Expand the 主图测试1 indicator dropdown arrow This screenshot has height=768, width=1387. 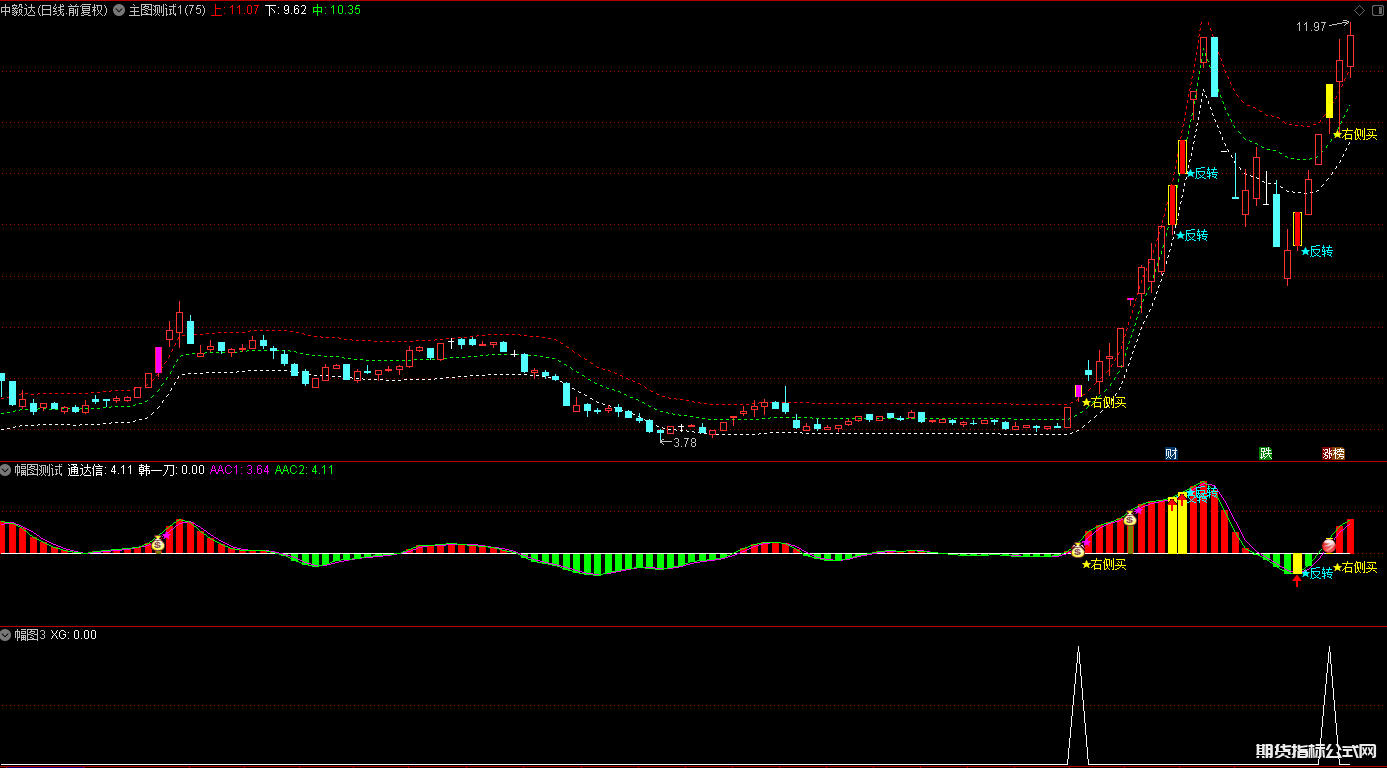point(120,10)
